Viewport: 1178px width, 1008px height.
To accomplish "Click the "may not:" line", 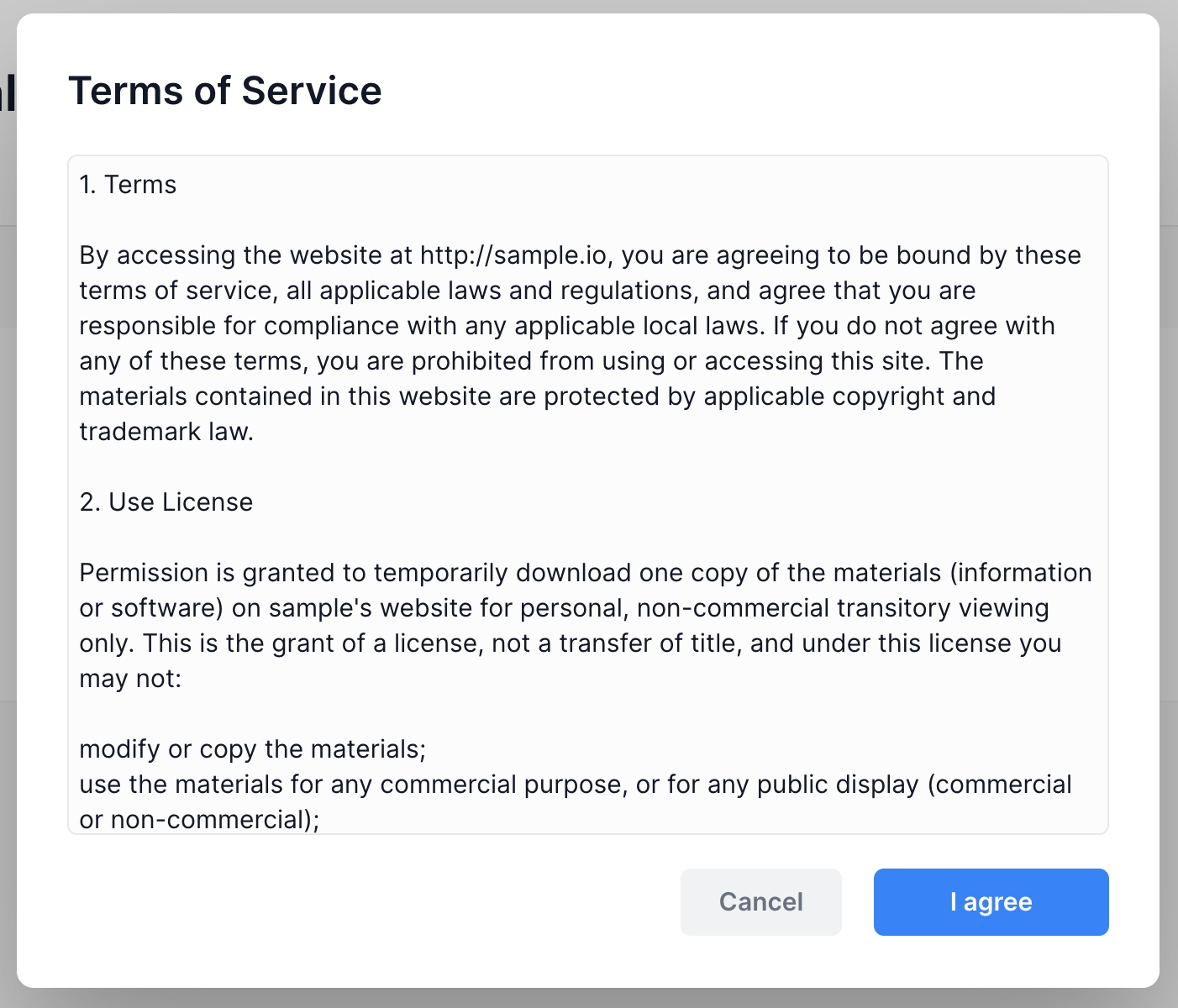I will (130, 679).
